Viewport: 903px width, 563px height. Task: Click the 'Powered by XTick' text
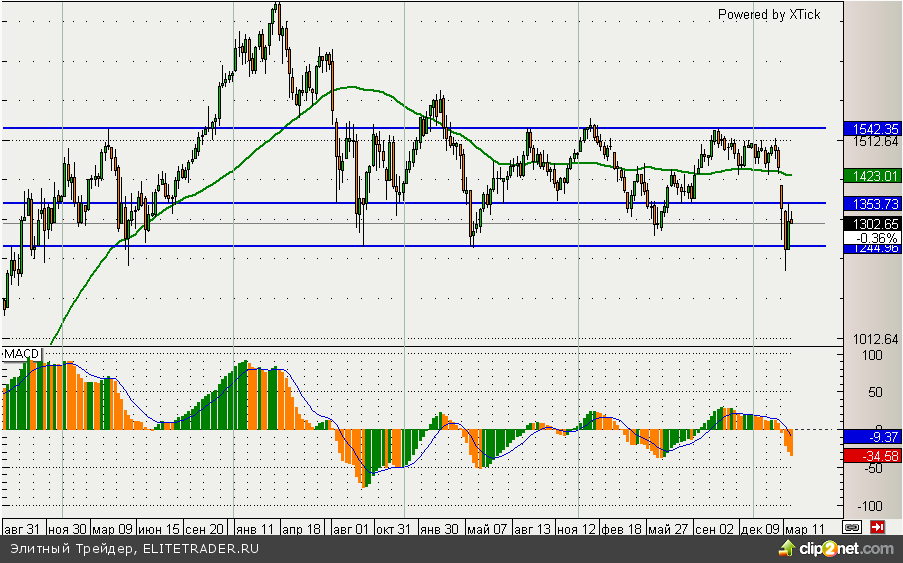pos(769,15)
